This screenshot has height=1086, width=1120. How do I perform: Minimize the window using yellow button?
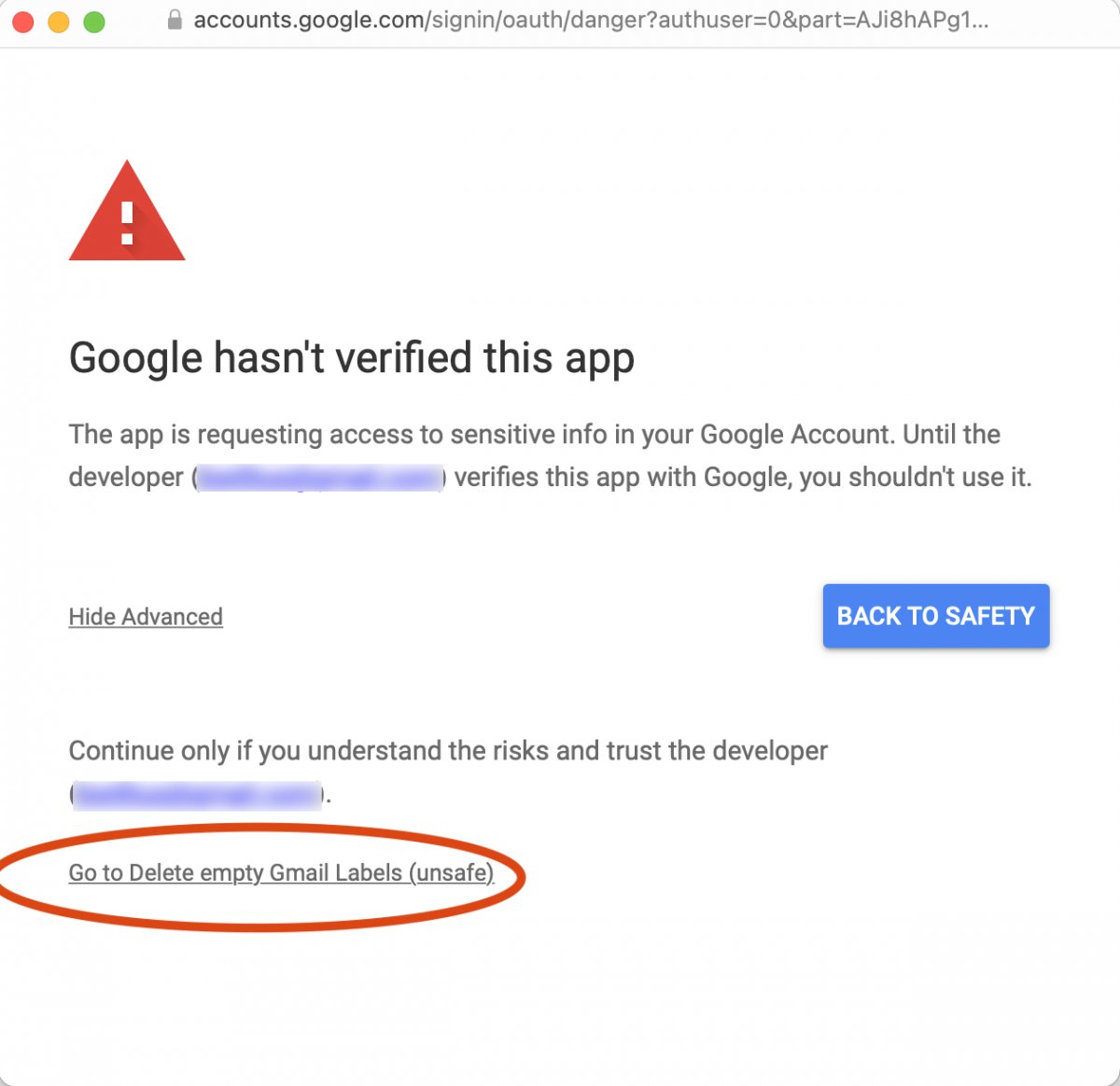[x=59, y=21]
